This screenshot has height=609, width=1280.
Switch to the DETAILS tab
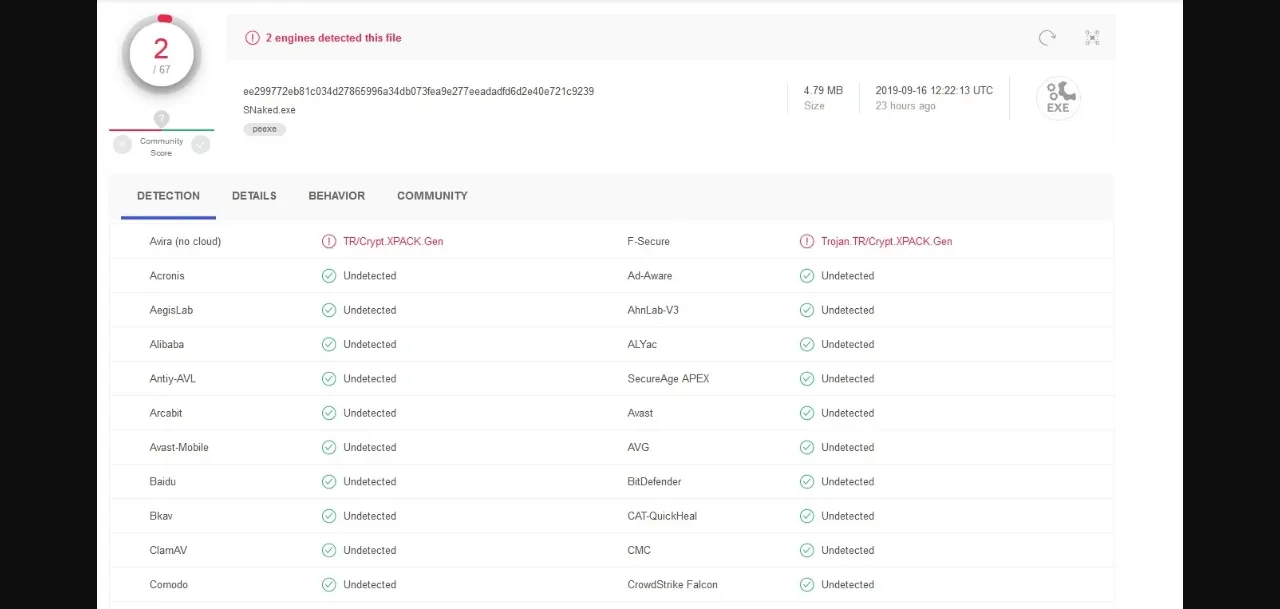tap(254, 196)
